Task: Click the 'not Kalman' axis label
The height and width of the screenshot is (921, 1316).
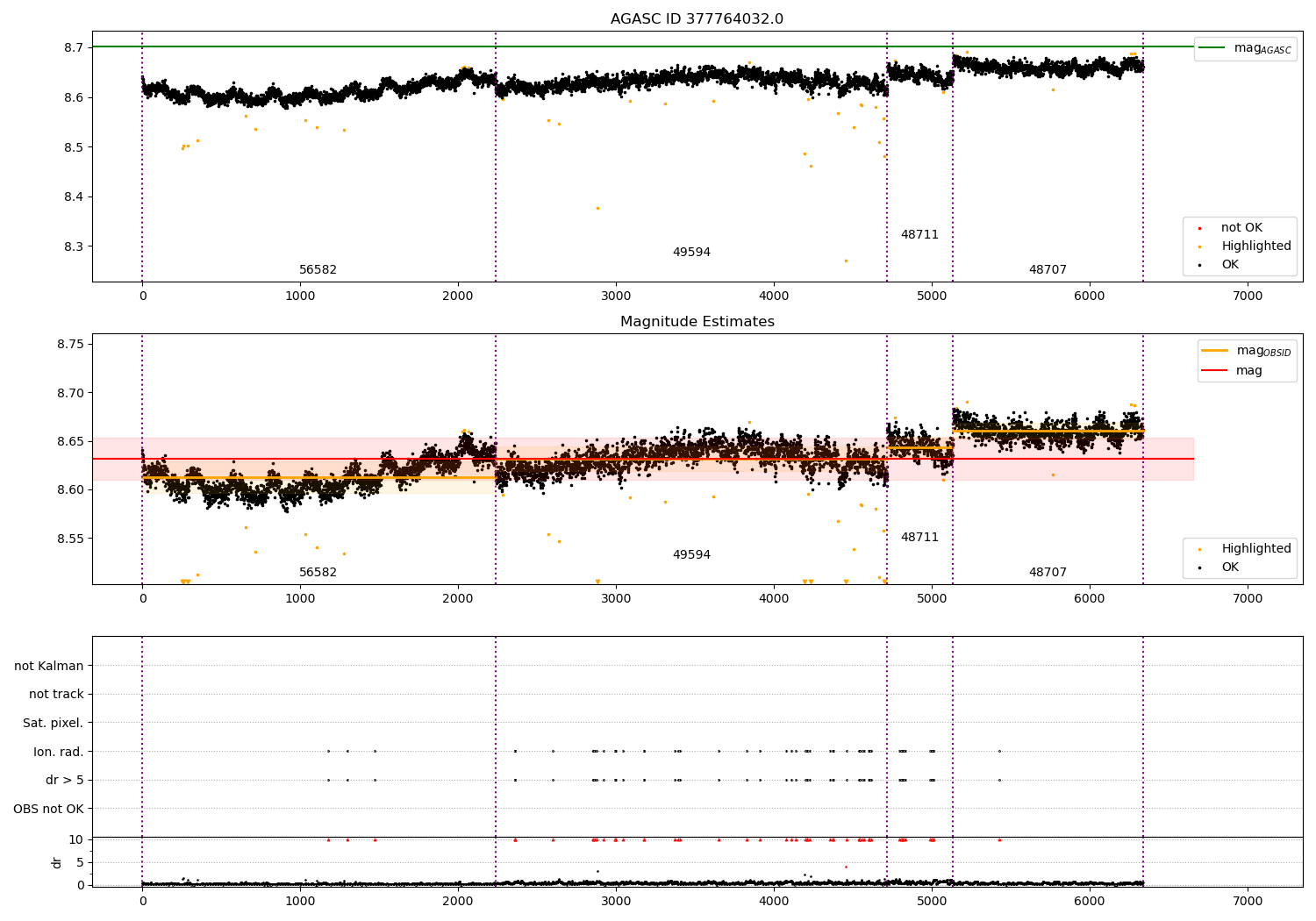Action: (49, 666)
